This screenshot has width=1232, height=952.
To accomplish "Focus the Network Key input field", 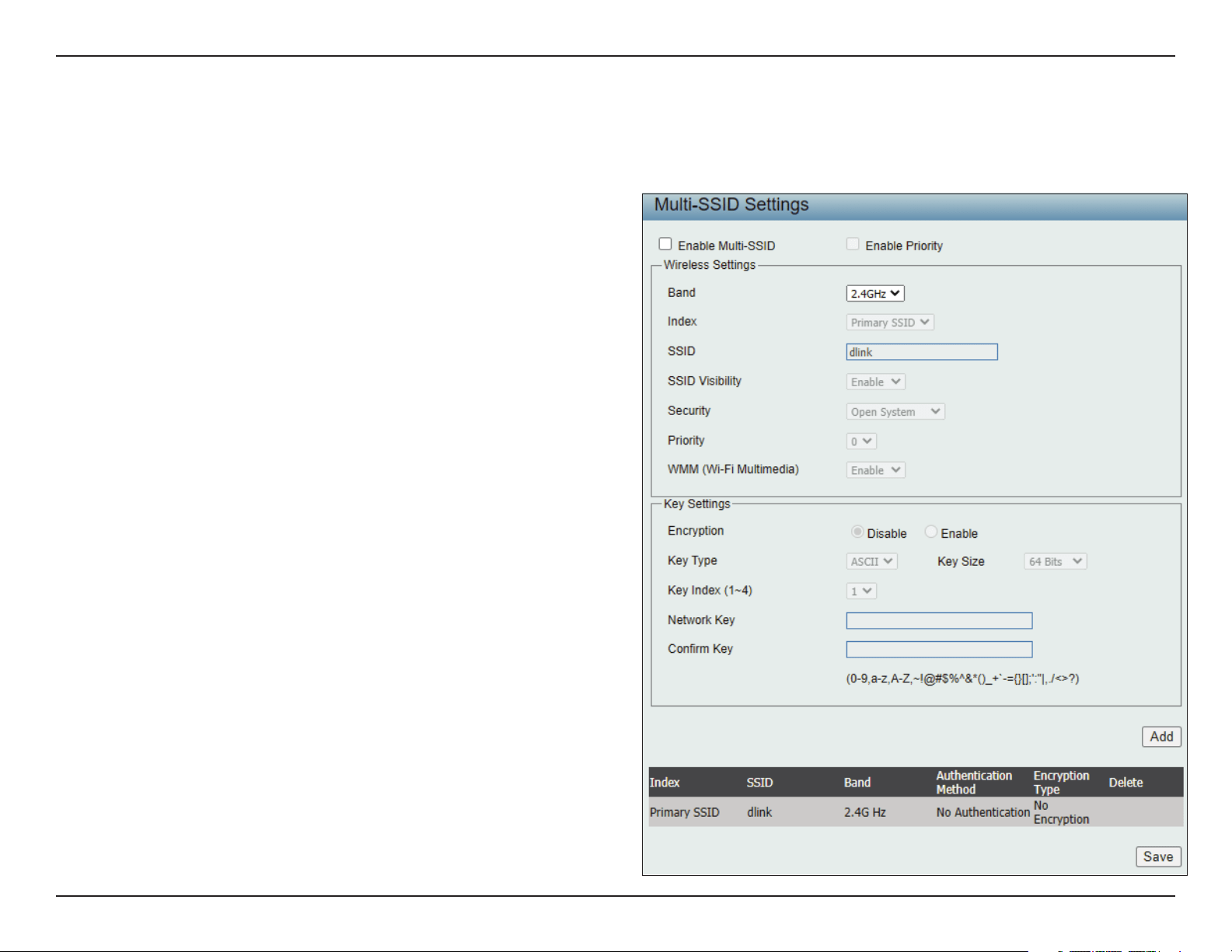I will [939, 621].
